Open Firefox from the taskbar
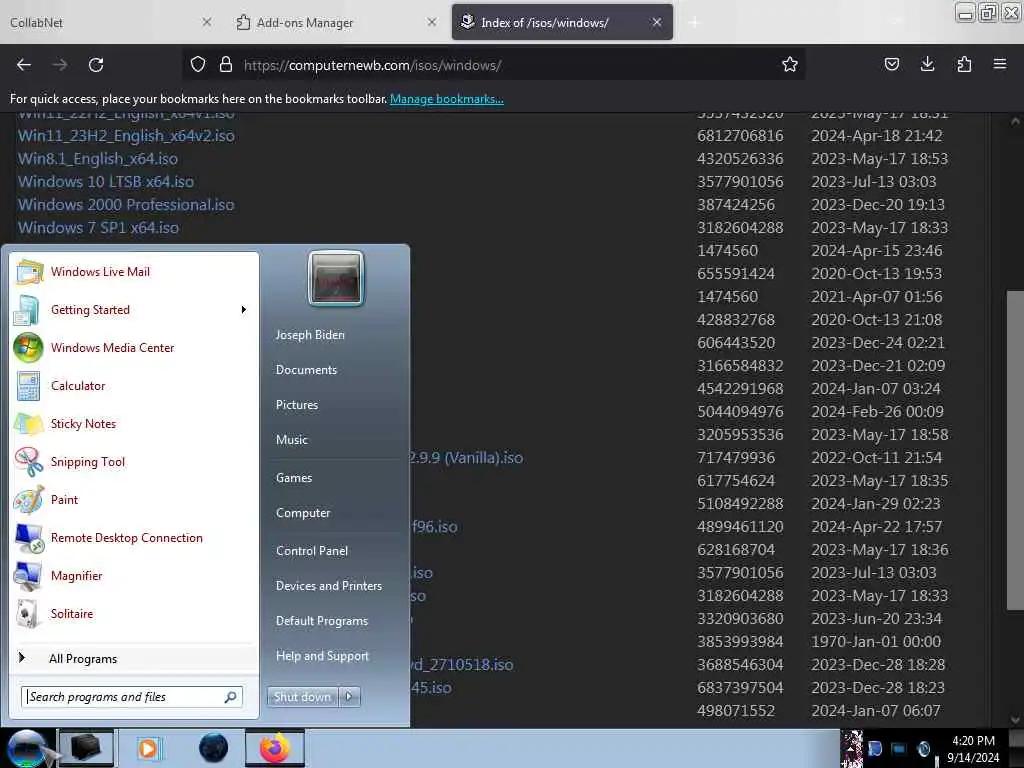1024x768 pixels. pos(275,748)
